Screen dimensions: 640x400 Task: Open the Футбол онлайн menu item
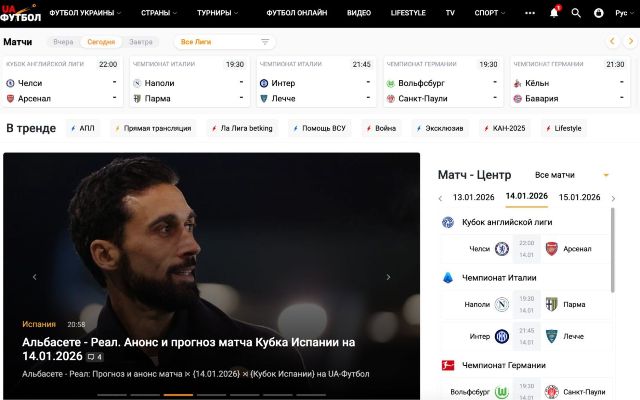(297, 13)
